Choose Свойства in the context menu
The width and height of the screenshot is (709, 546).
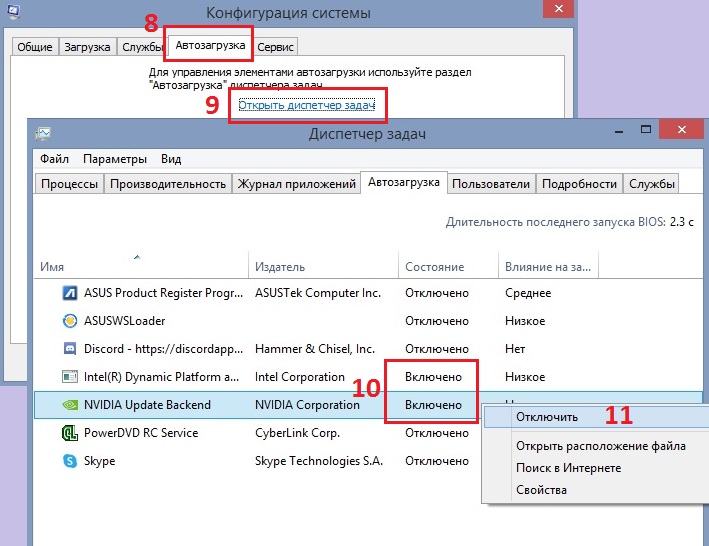[541, 490]
